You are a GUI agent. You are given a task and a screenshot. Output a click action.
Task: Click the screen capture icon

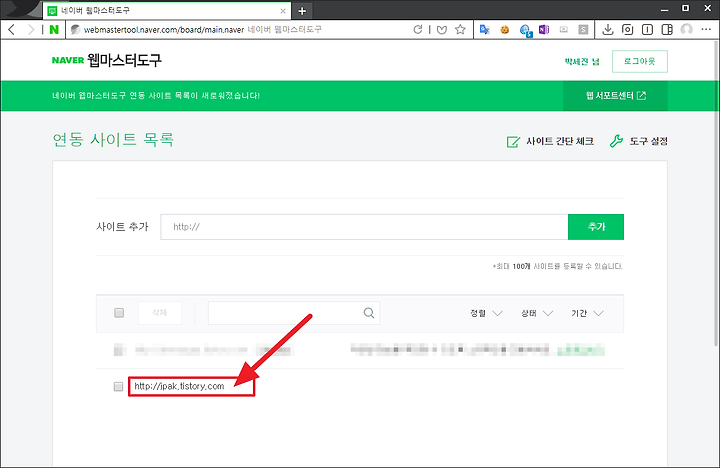pos(627,30)
